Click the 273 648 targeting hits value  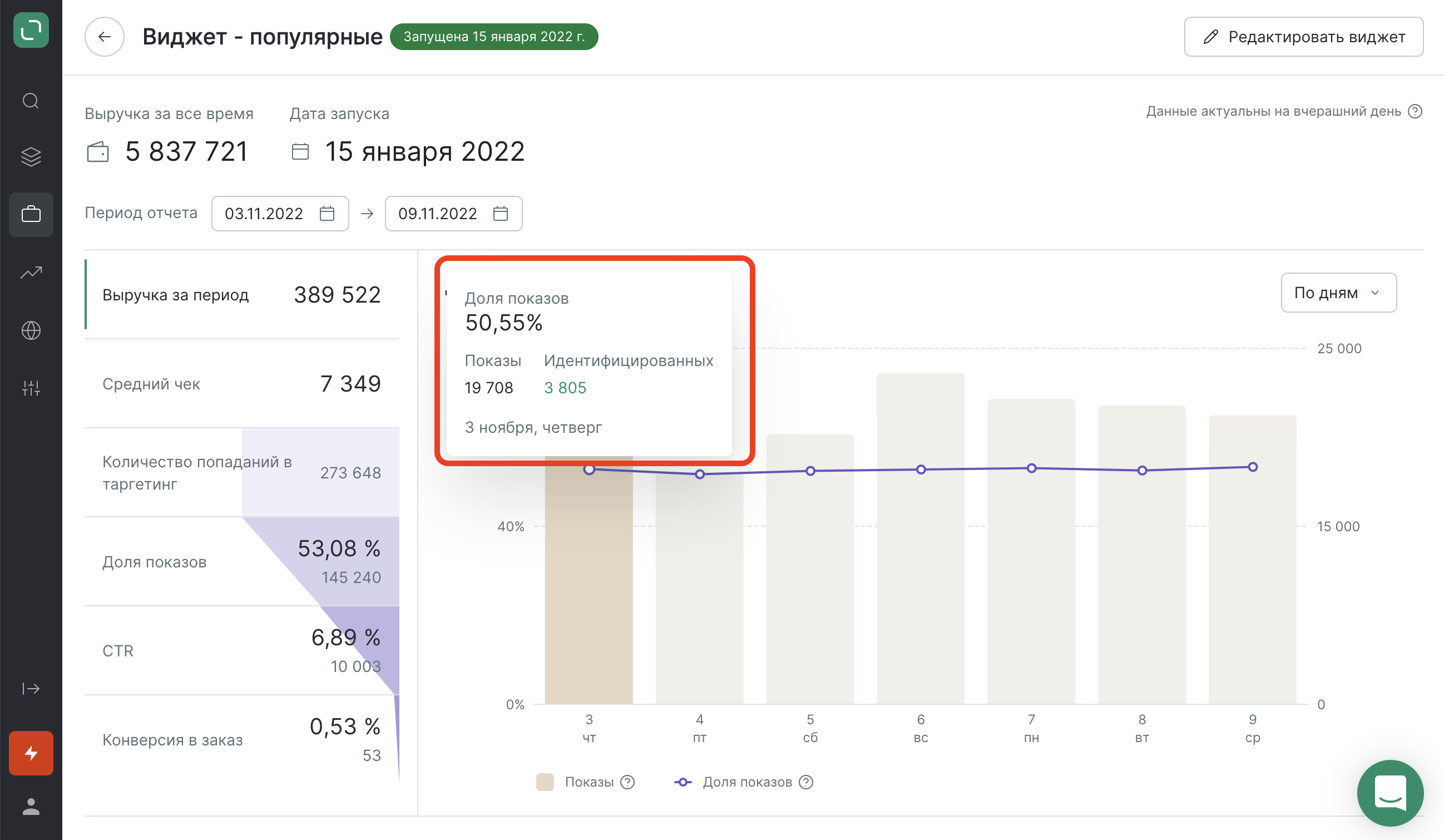coord(350,473)
